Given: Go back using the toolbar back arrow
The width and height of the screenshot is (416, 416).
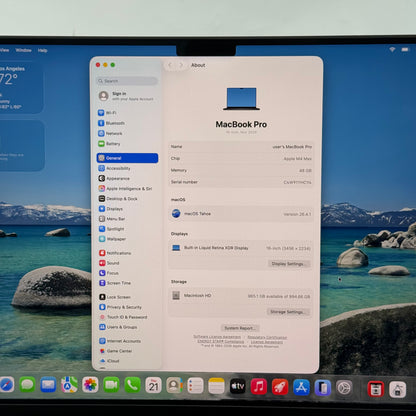Looking at the screenshot, I should (x=170, y=65).
